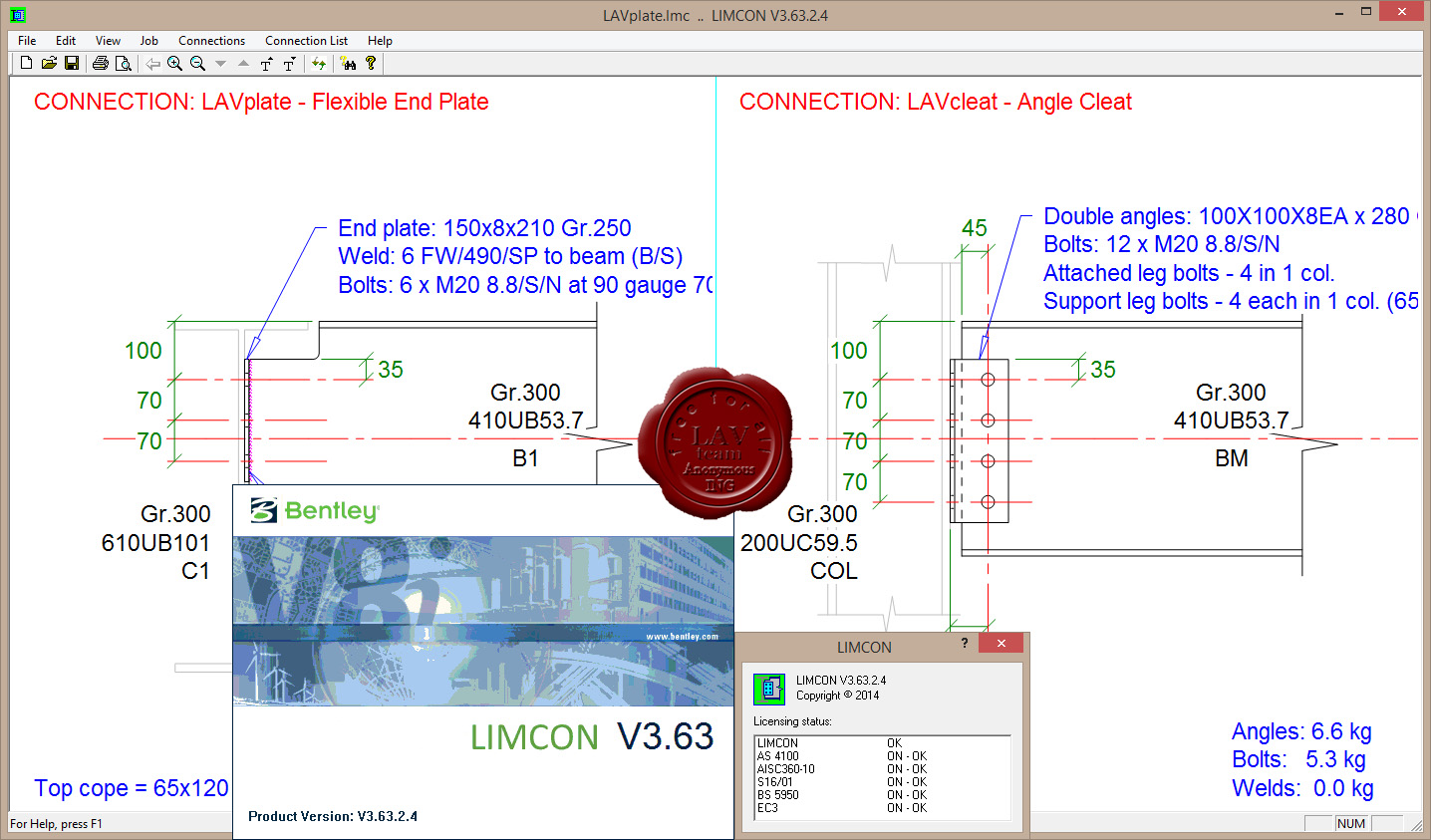This screenshot has width=1431, height=840.
Task: Click the green swap arrows toolbar icon
Action: click(x=319, y=63)
